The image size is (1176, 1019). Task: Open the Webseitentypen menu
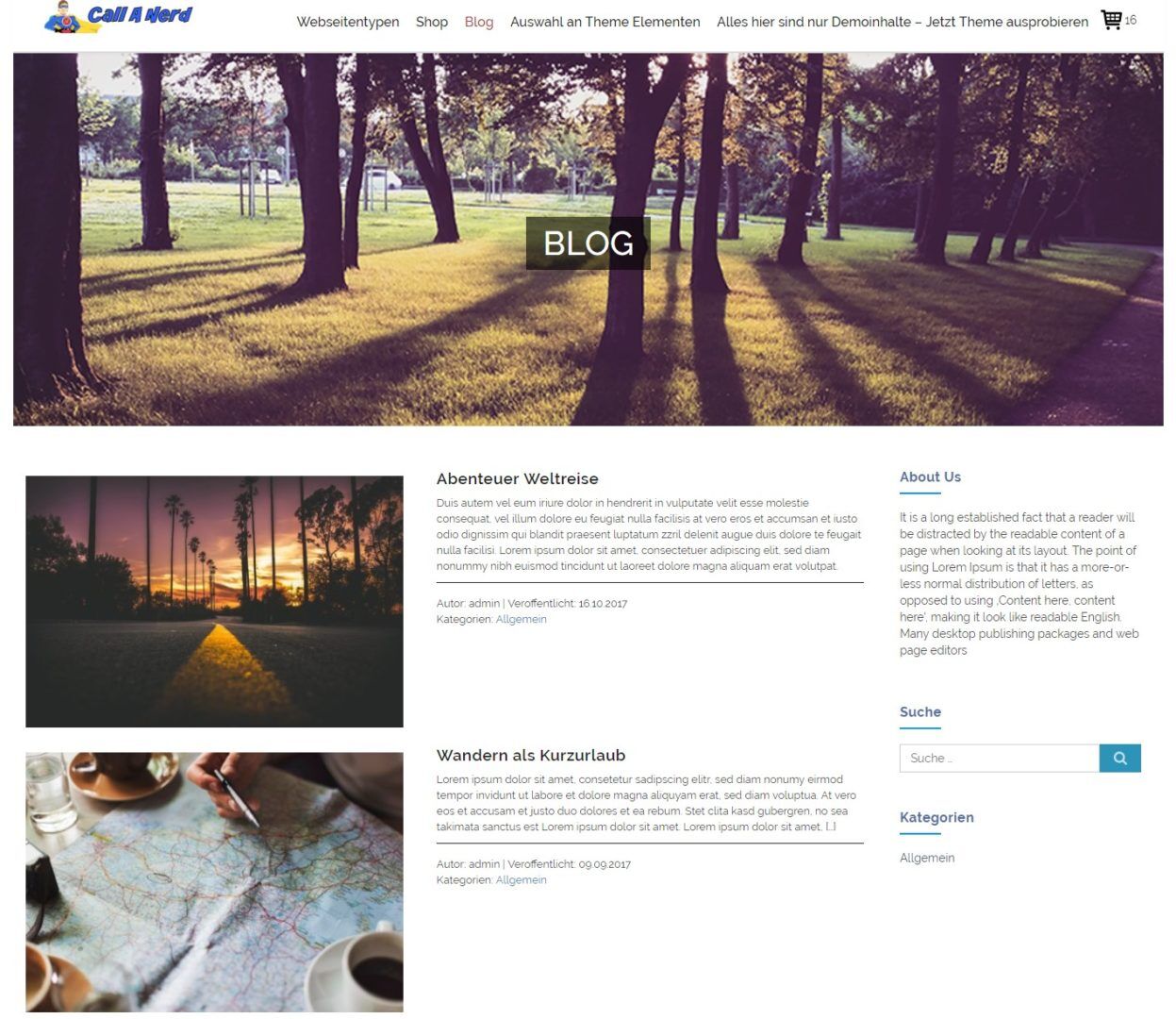click(348, 22)
